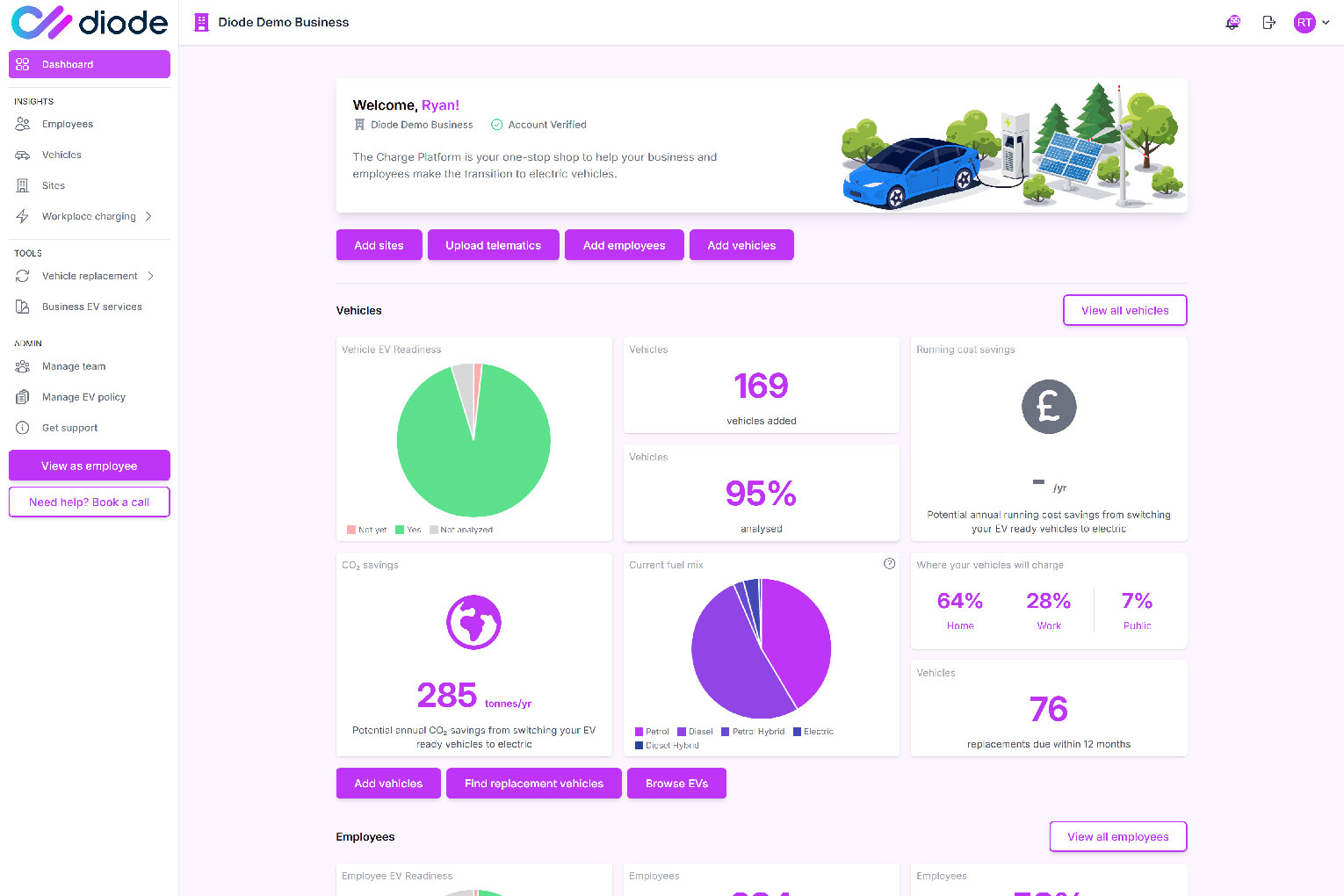This screenshot has width=1344, height=896.
Task: Click the Vehicle replacement refresh icon
Action: tap(23, 276)
